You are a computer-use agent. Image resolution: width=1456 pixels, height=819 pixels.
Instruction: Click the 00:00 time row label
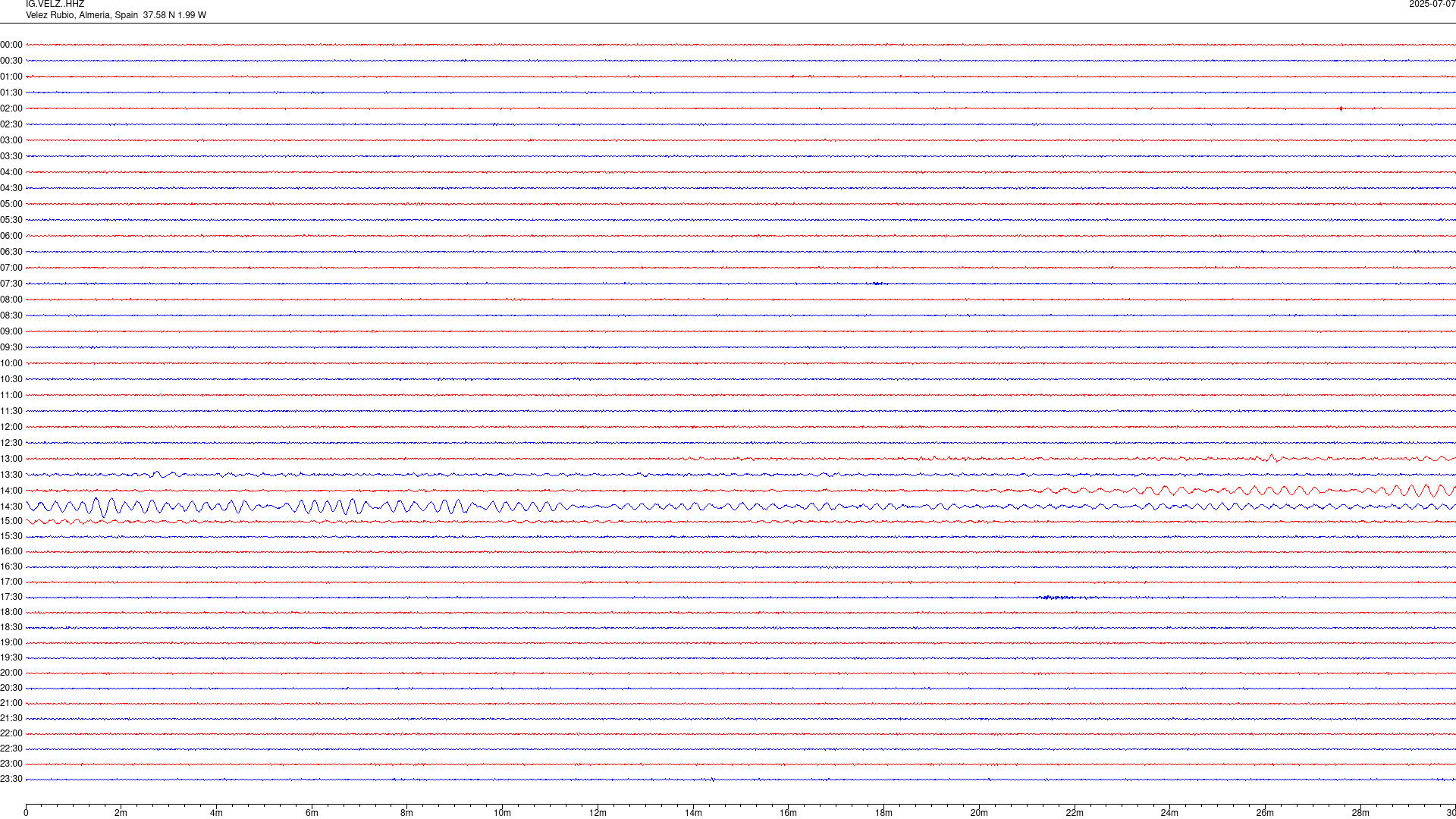(x=11, y=45)
